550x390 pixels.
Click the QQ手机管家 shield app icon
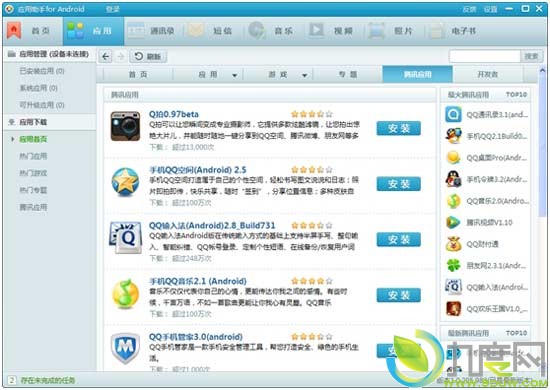[x=125, y=348]
